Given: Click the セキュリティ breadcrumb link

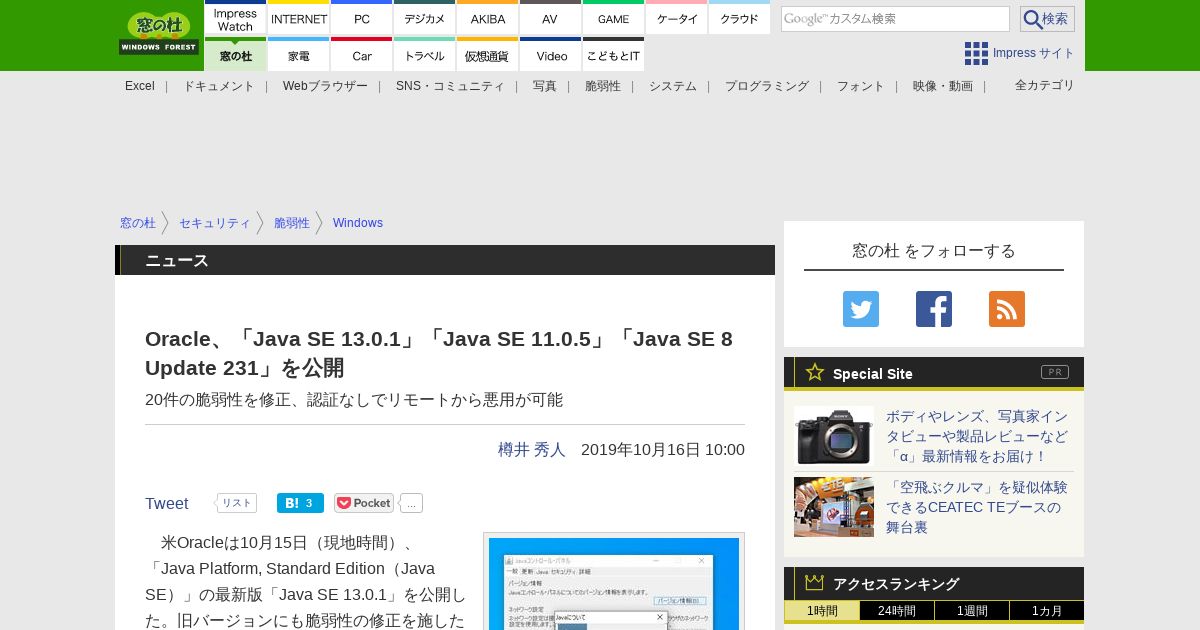Looking at the screenshot, I should [215, 223].
